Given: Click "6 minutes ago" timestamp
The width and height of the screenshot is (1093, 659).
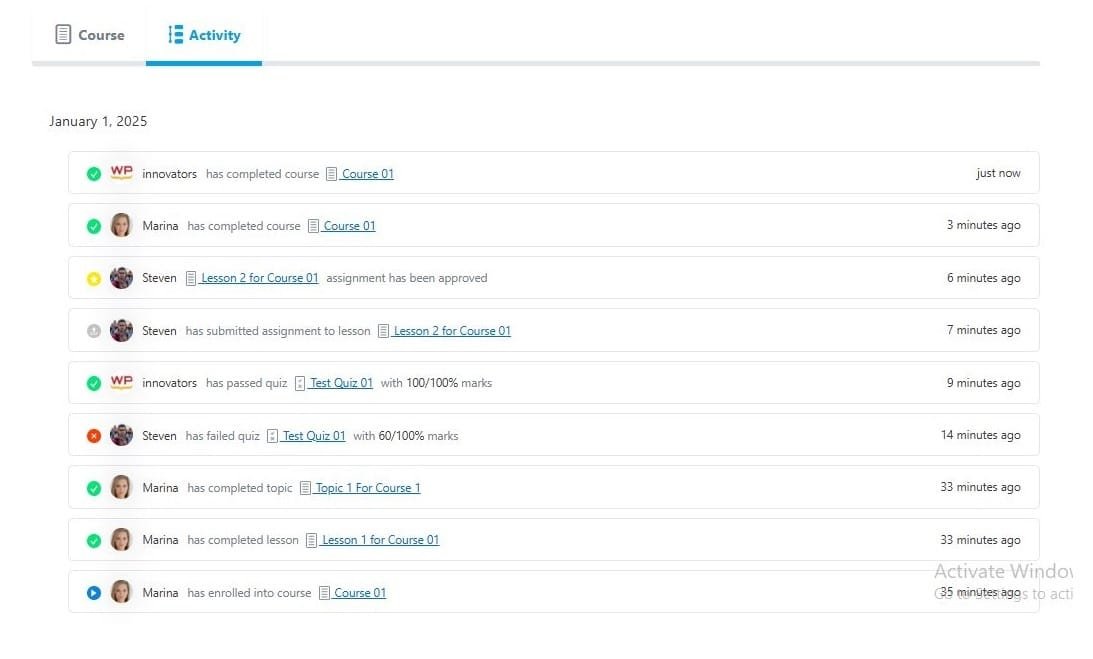Looking at the screenshot, I should tap(984, 278).
